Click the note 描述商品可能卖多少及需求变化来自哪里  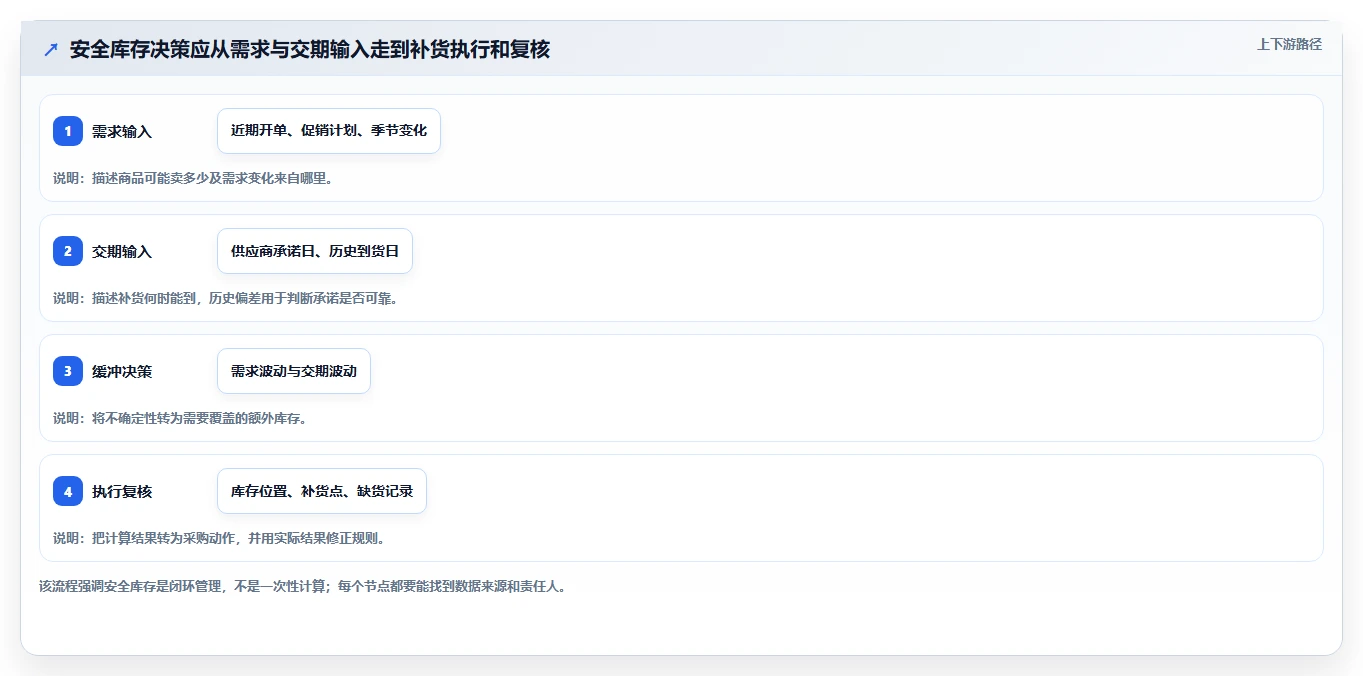192,178
